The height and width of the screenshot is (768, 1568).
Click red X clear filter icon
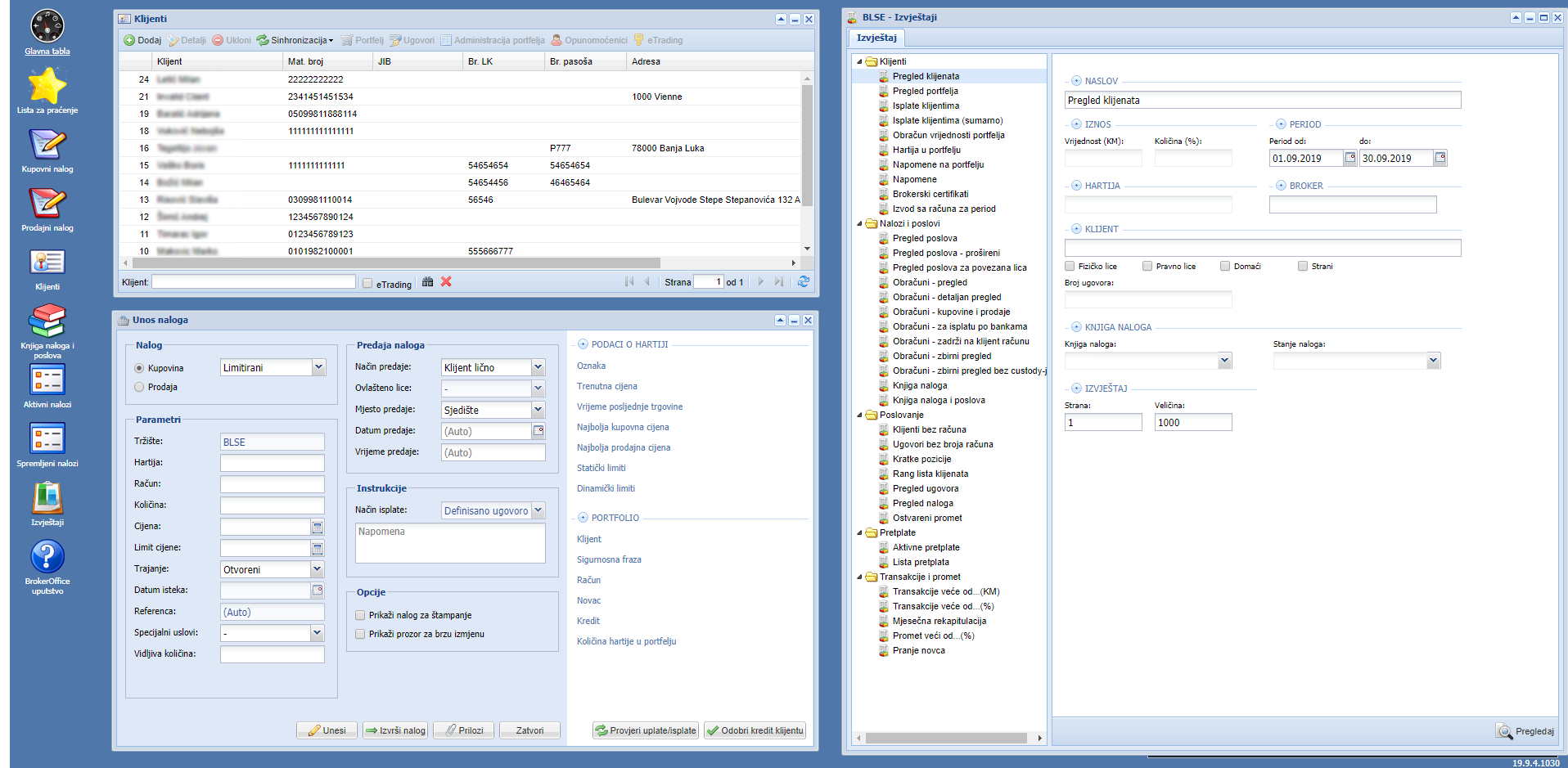coord(446,281)
